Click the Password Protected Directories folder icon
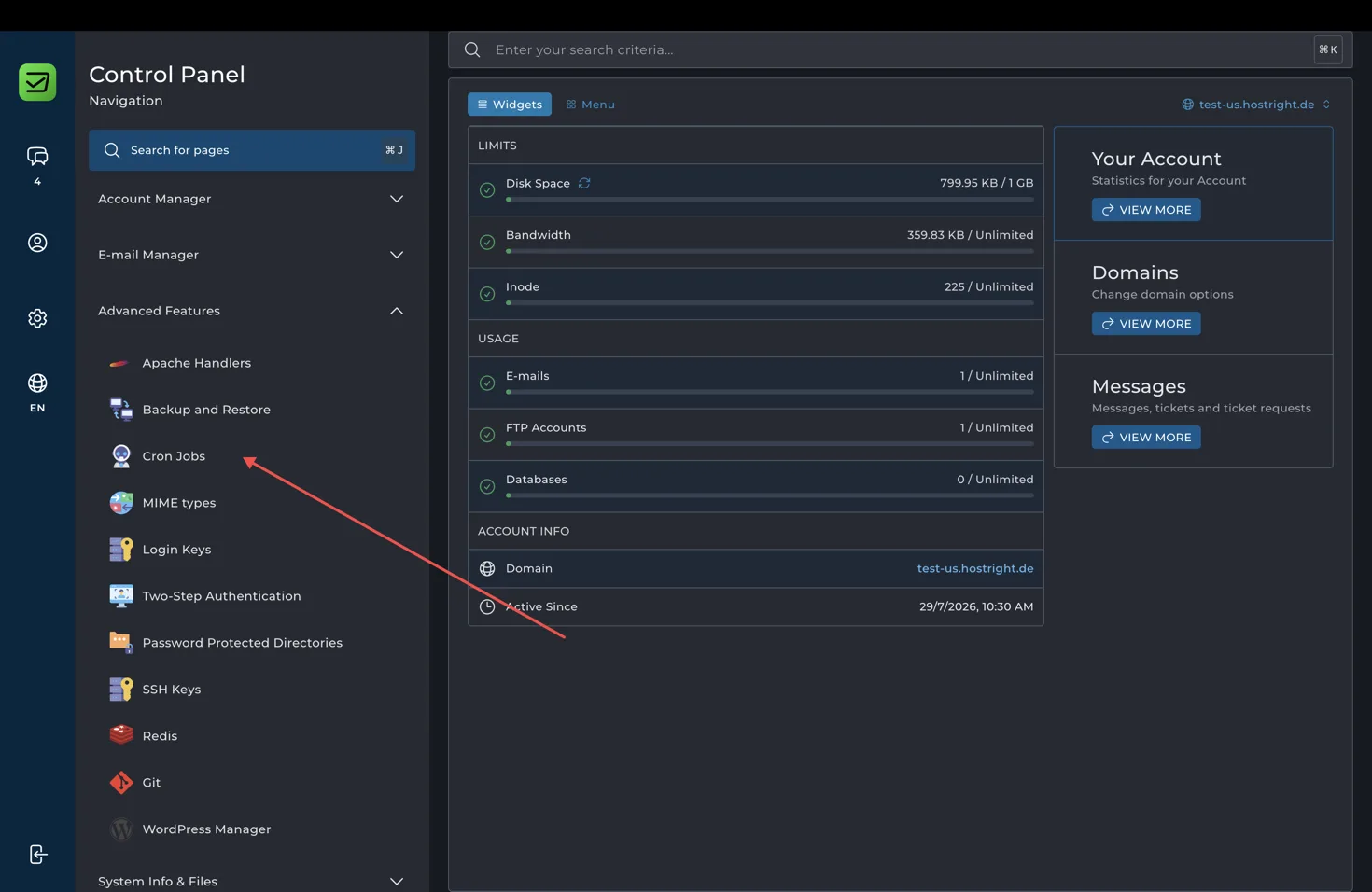Image resolution: width=1372 pixels, height=892 pixels. pyautogui.click(x=121, y=642)
